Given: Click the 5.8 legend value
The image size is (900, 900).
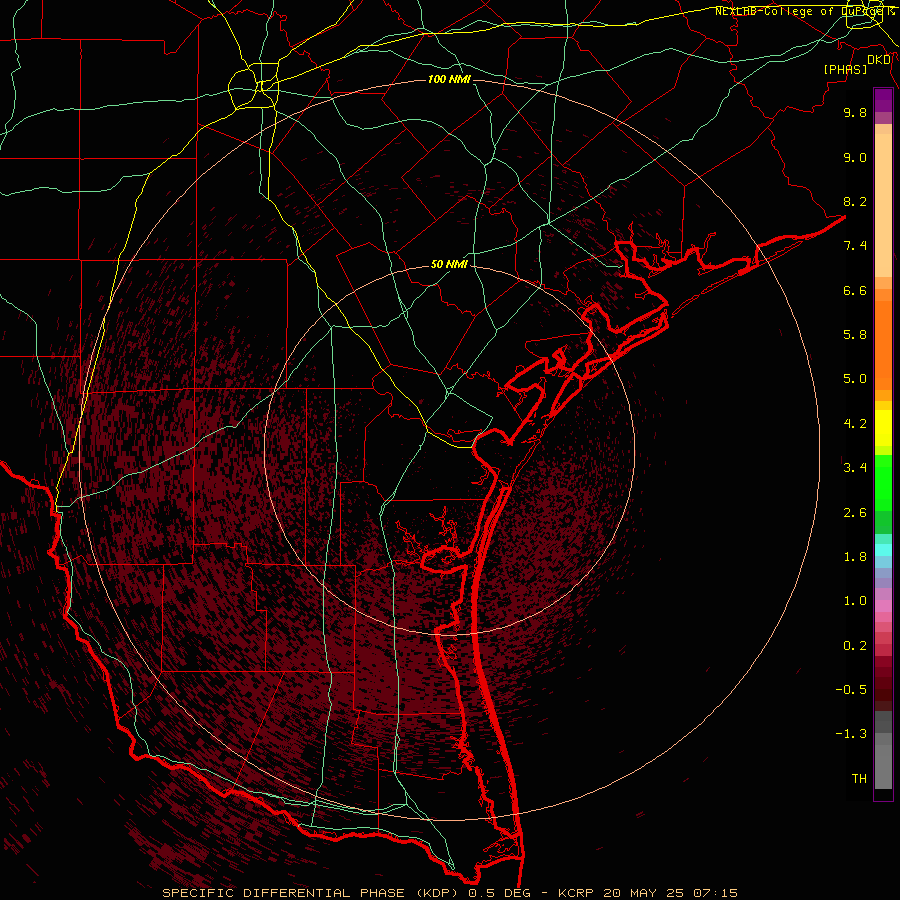Looking at the screenshot, I should click(x=855, y=335).
